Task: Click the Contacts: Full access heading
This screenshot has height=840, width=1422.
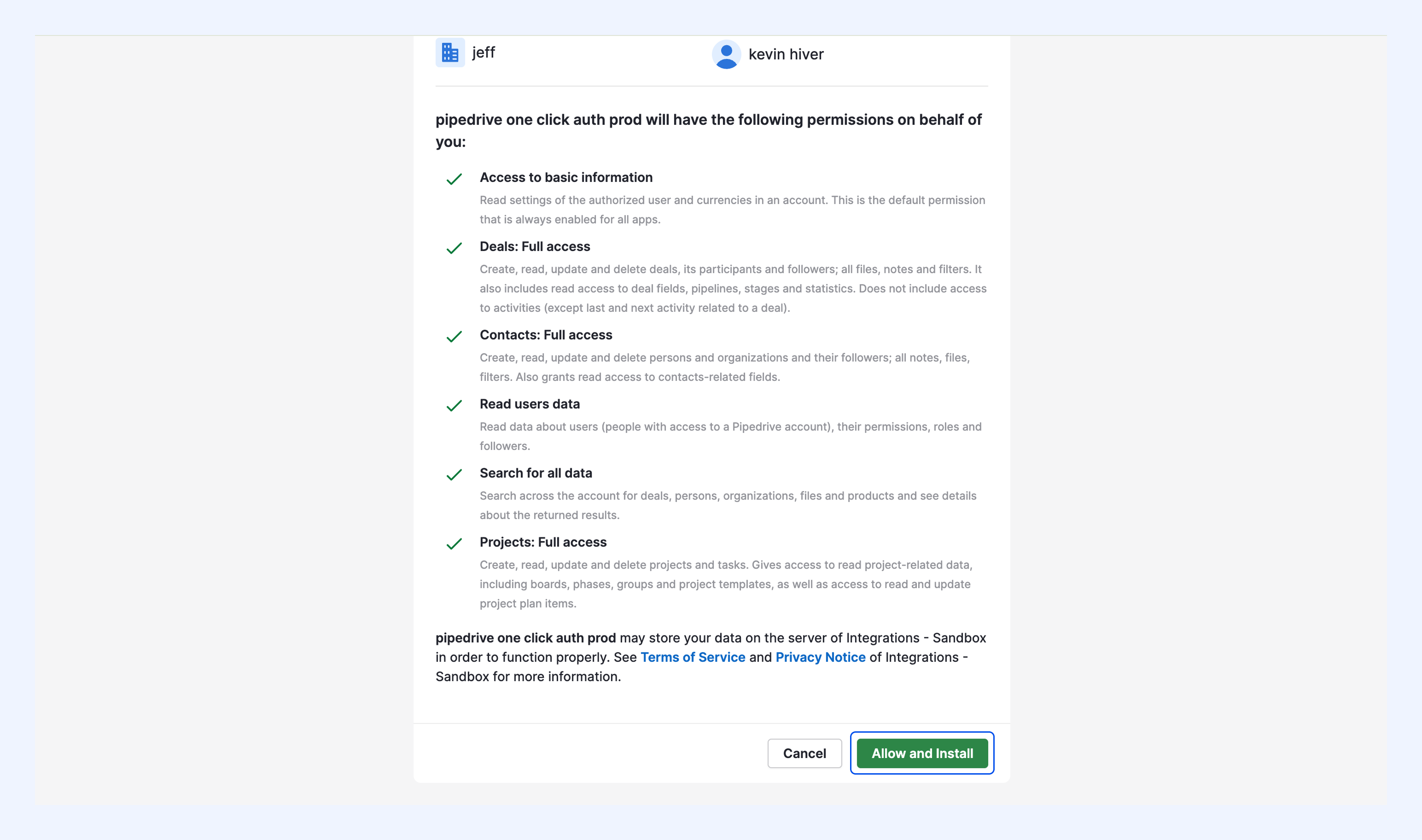Action: (x=546, y=334)
